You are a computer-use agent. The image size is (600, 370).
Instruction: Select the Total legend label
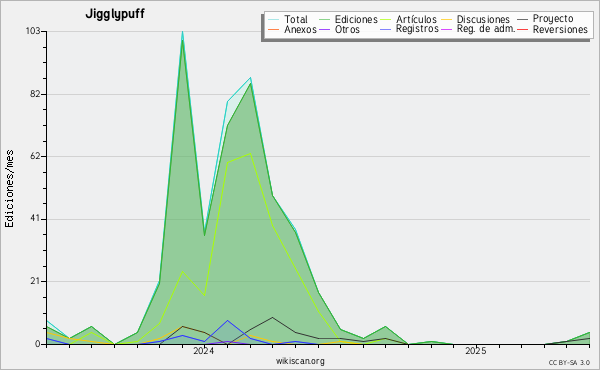[x=296, y=19]
